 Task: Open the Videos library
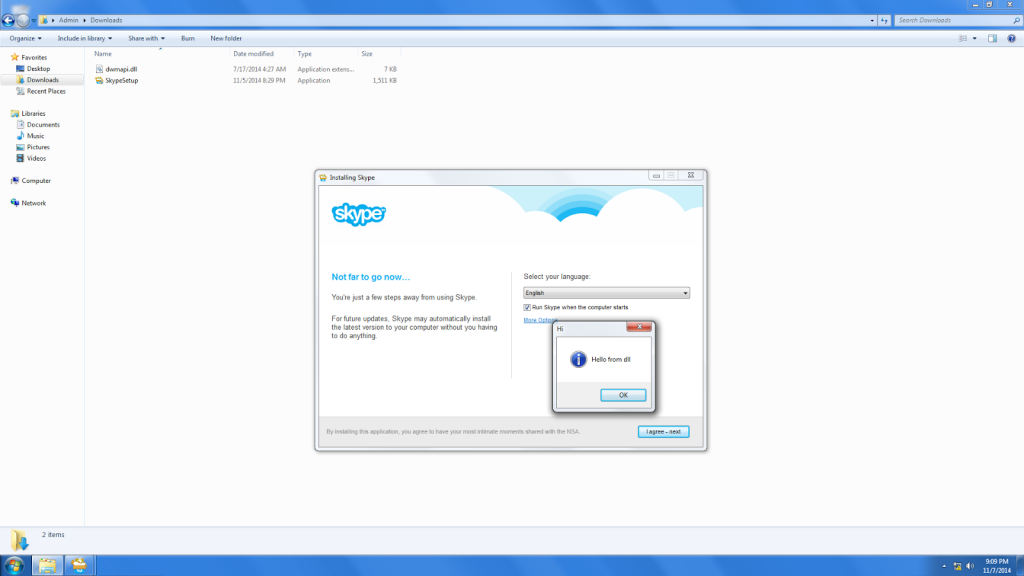(x=36, y=158)
